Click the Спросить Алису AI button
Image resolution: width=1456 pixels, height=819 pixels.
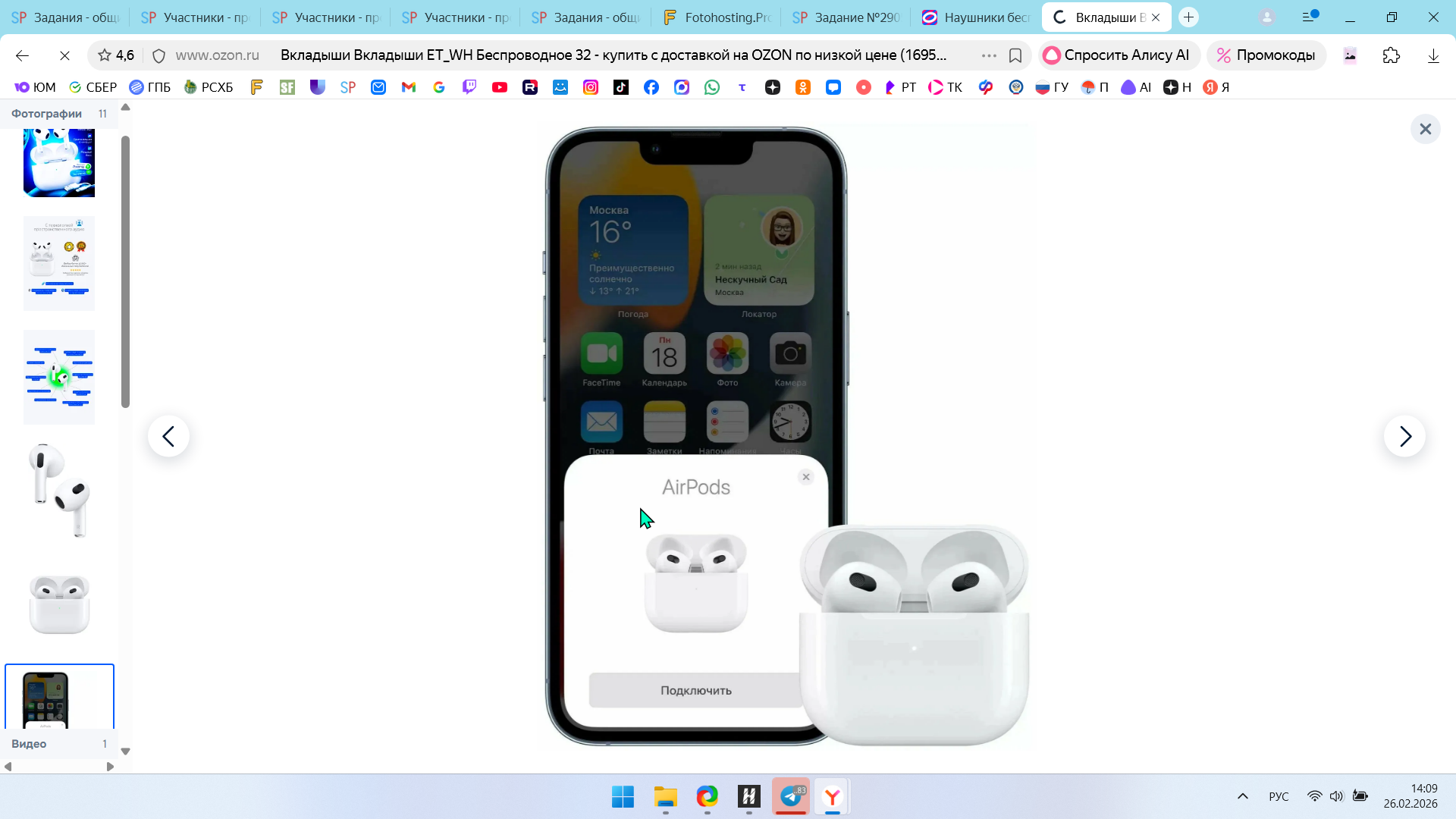[1117, 55]
